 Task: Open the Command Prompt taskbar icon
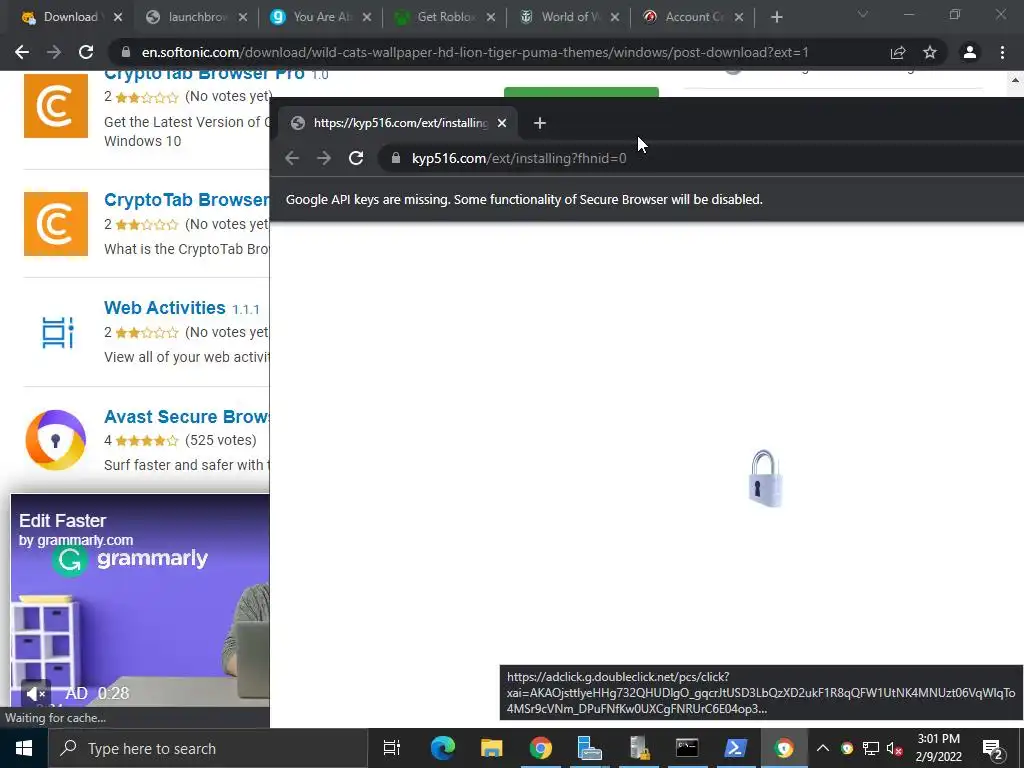pos(686,748)
